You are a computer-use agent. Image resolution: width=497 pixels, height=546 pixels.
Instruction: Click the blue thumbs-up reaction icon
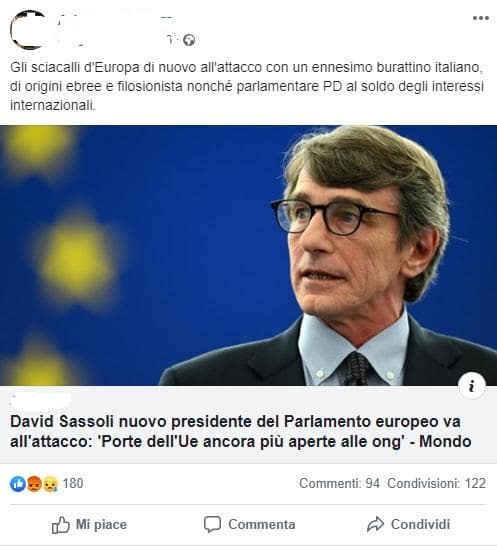point(18,484)
